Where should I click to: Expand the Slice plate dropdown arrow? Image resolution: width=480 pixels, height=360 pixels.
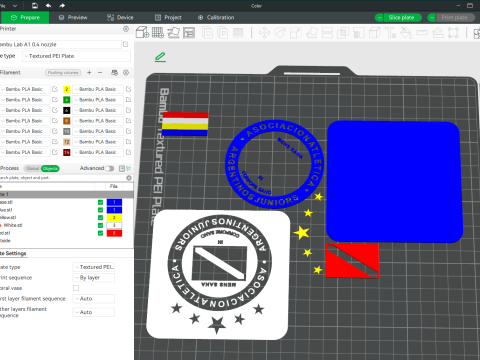pos(379,18)
